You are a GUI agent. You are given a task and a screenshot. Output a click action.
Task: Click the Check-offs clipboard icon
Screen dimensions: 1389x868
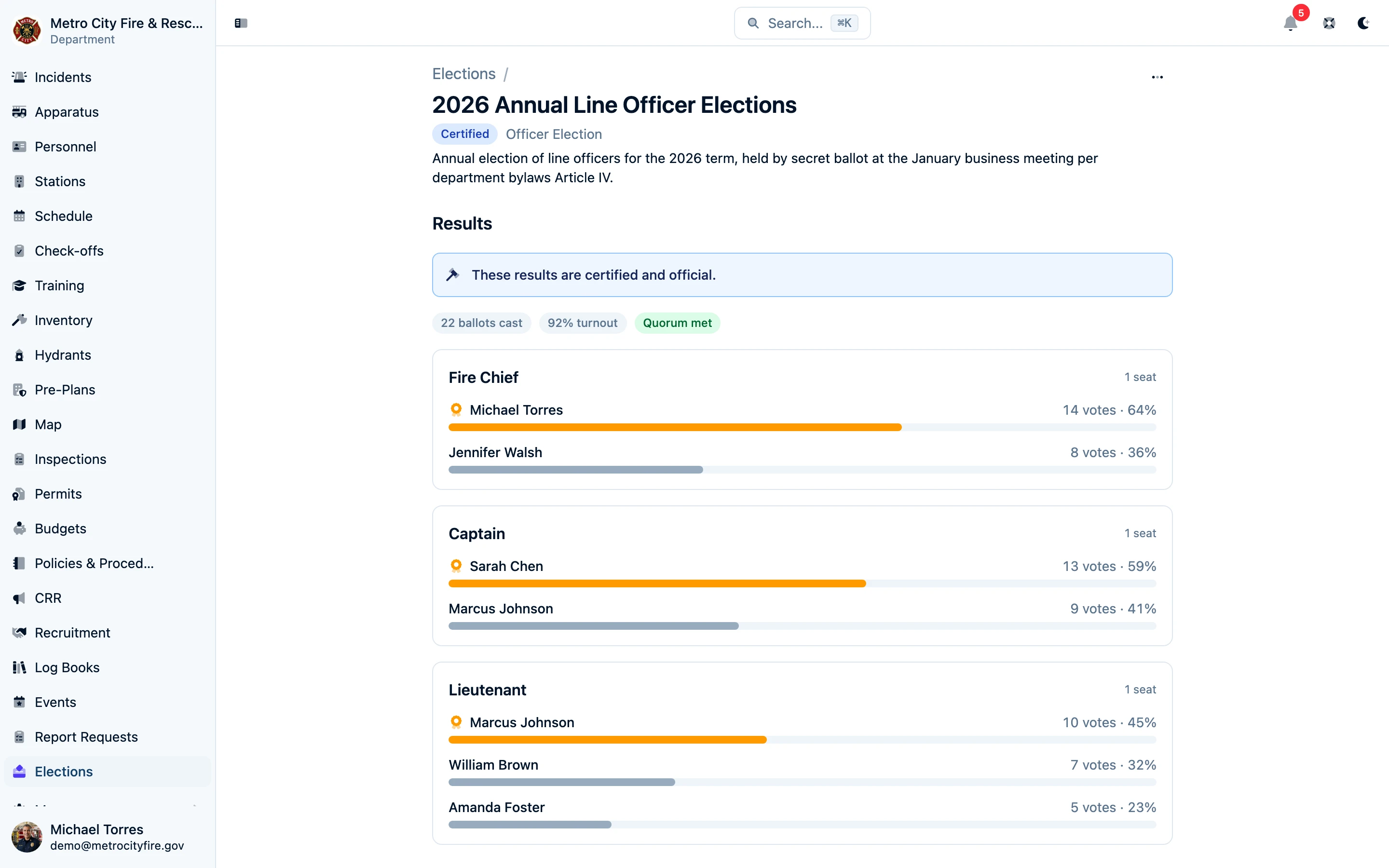click(19, 251)
